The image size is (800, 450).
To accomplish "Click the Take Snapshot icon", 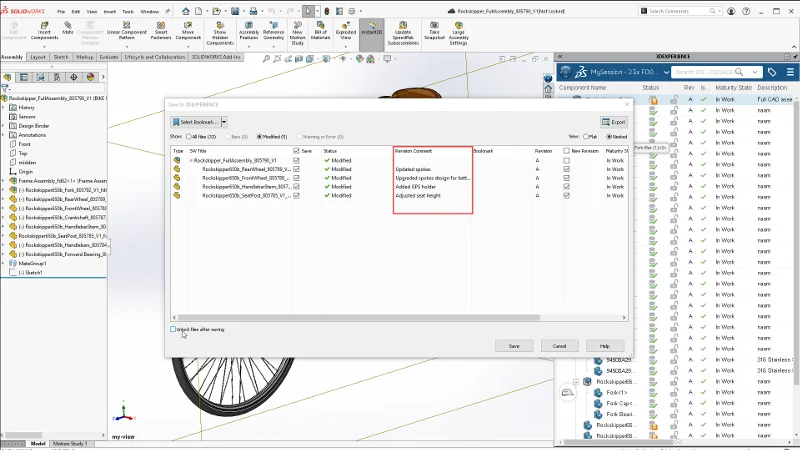I will click(x=435, y=34).
